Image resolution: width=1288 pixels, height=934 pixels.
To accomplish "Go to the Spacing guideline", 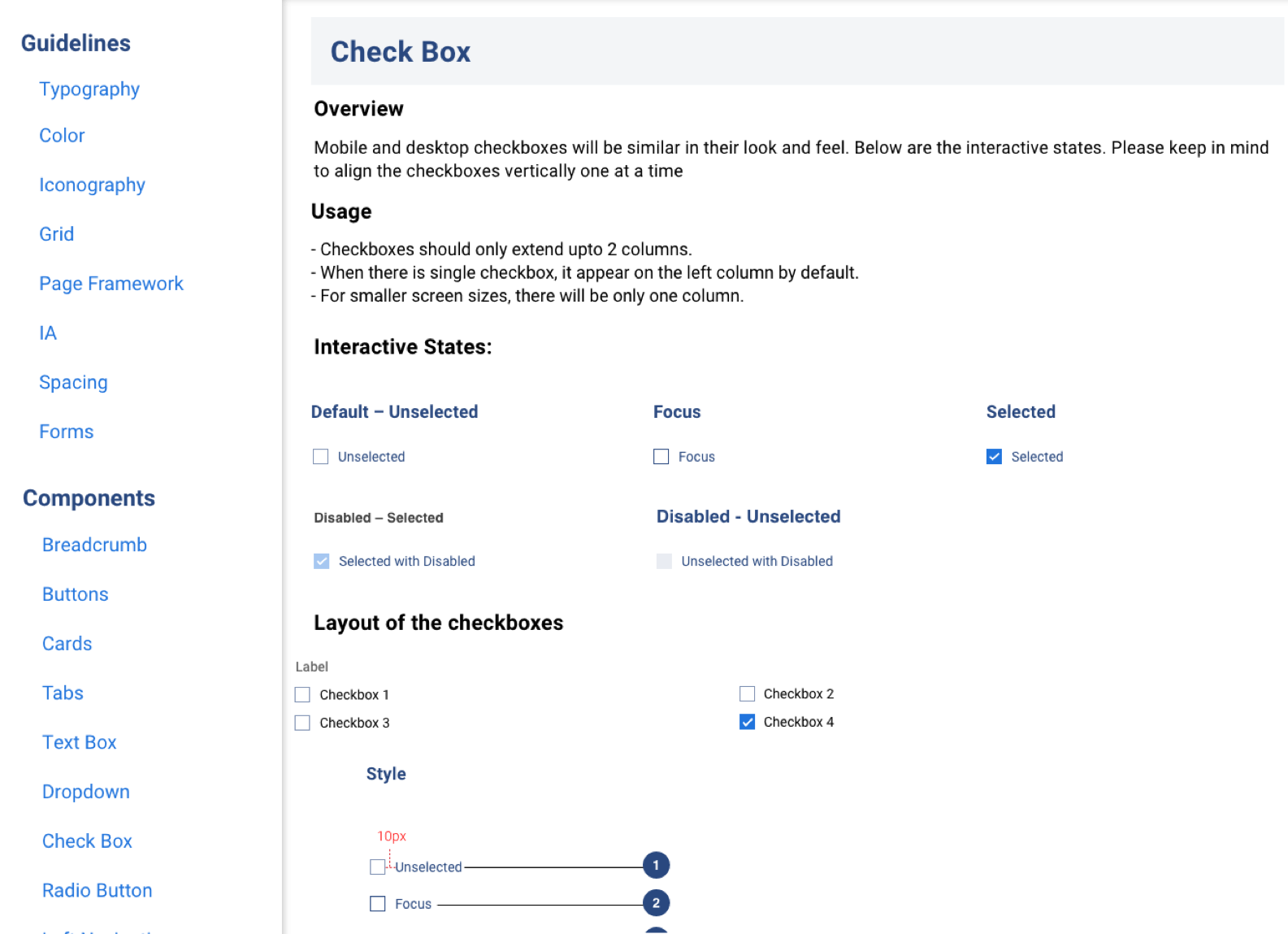I will [x=73, y=383].
